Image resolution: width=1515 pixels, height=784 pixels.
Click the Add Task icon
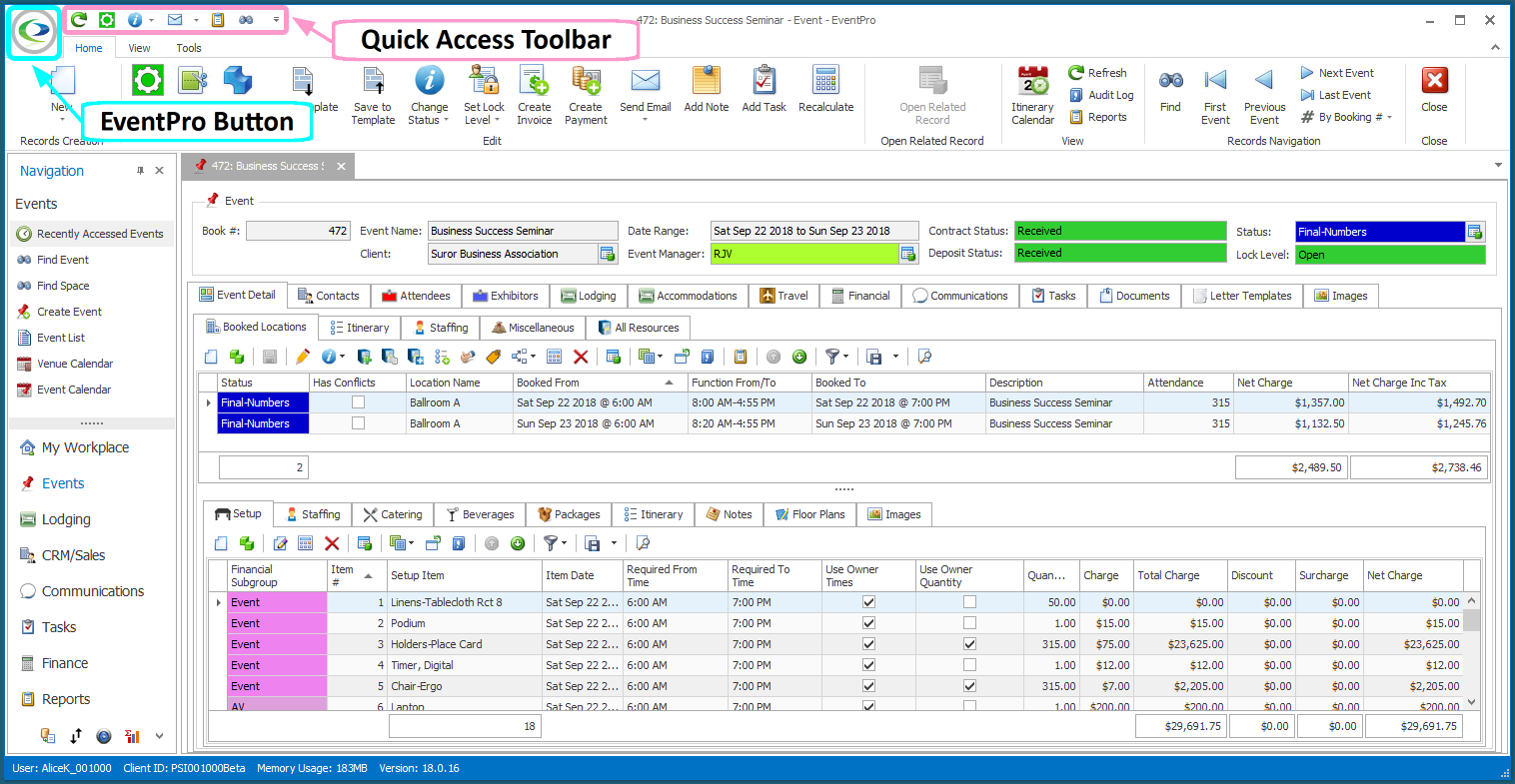pos(764,82)
